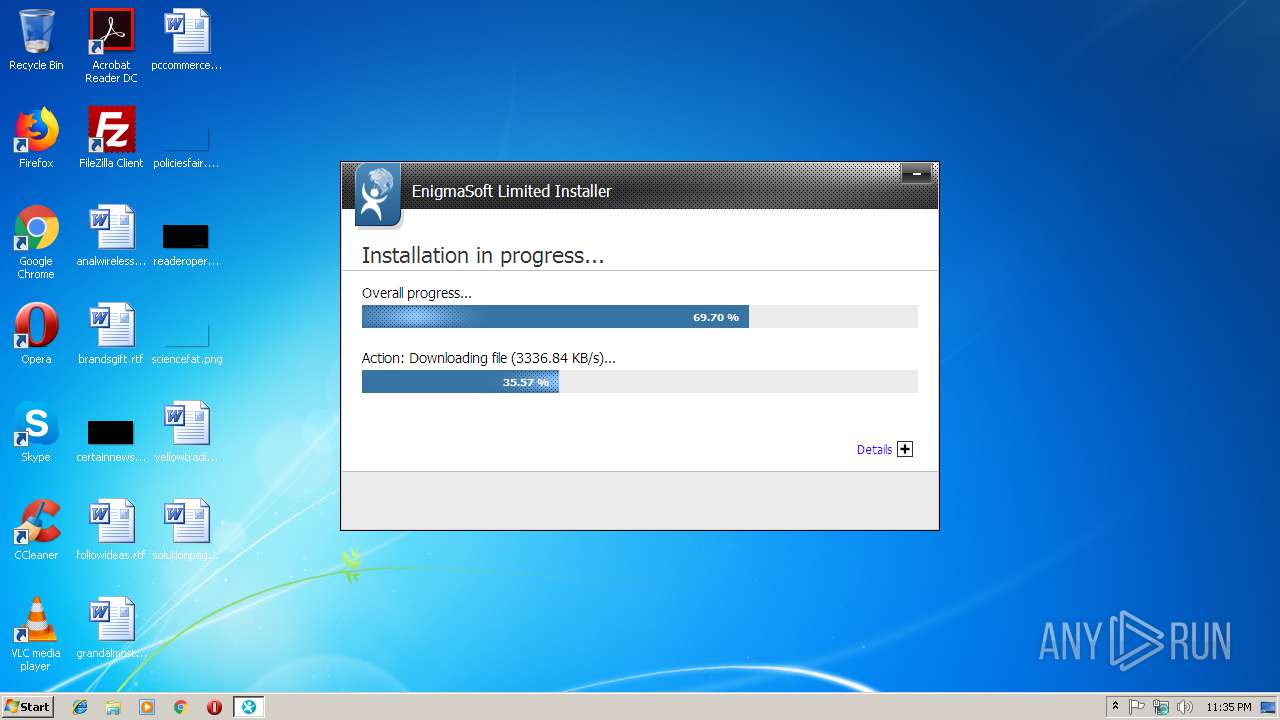Image resolution: width=1280 pixels, height=720 pixels.
Task: Select Firefox desktop shortcut
Action: [36, 138]
